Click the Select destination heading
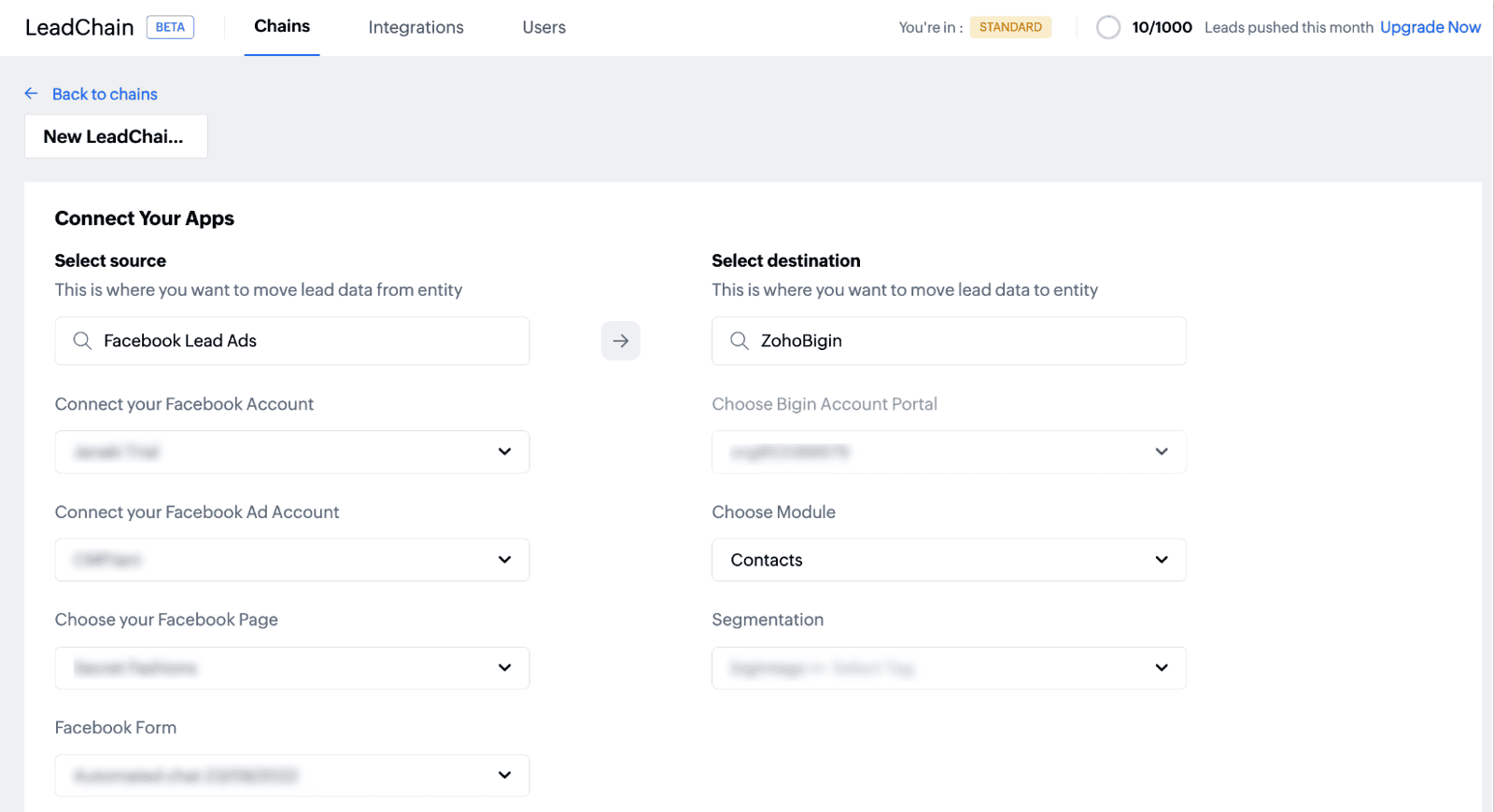Viewport: 1494px width, 812px height. (x=786, y=260)
